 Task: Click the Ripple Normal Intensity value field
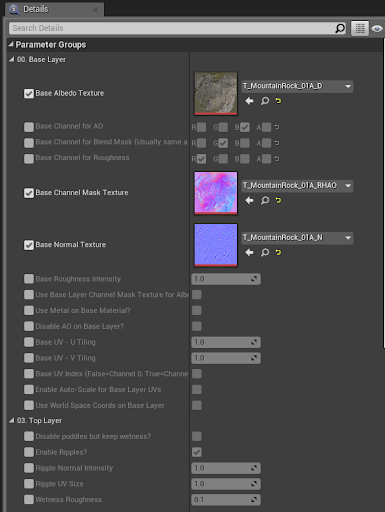(x=226, y=468)
